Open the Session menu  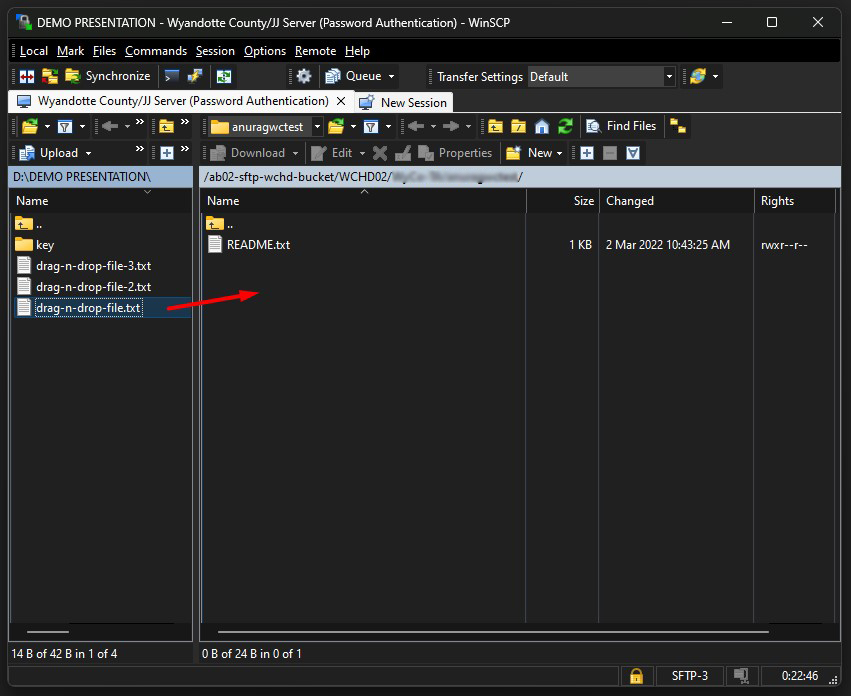(215, 51)
